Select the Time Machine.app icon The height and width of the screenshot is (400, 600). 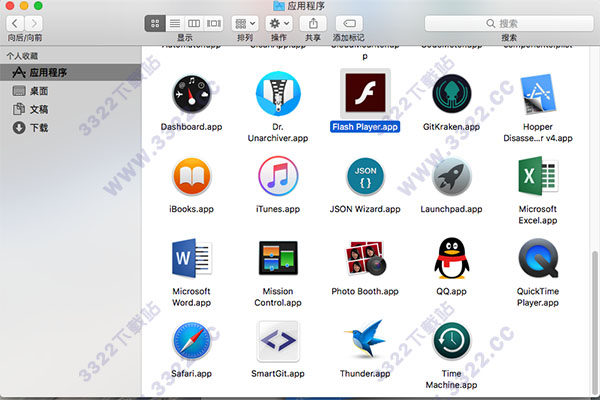point(452,341)
